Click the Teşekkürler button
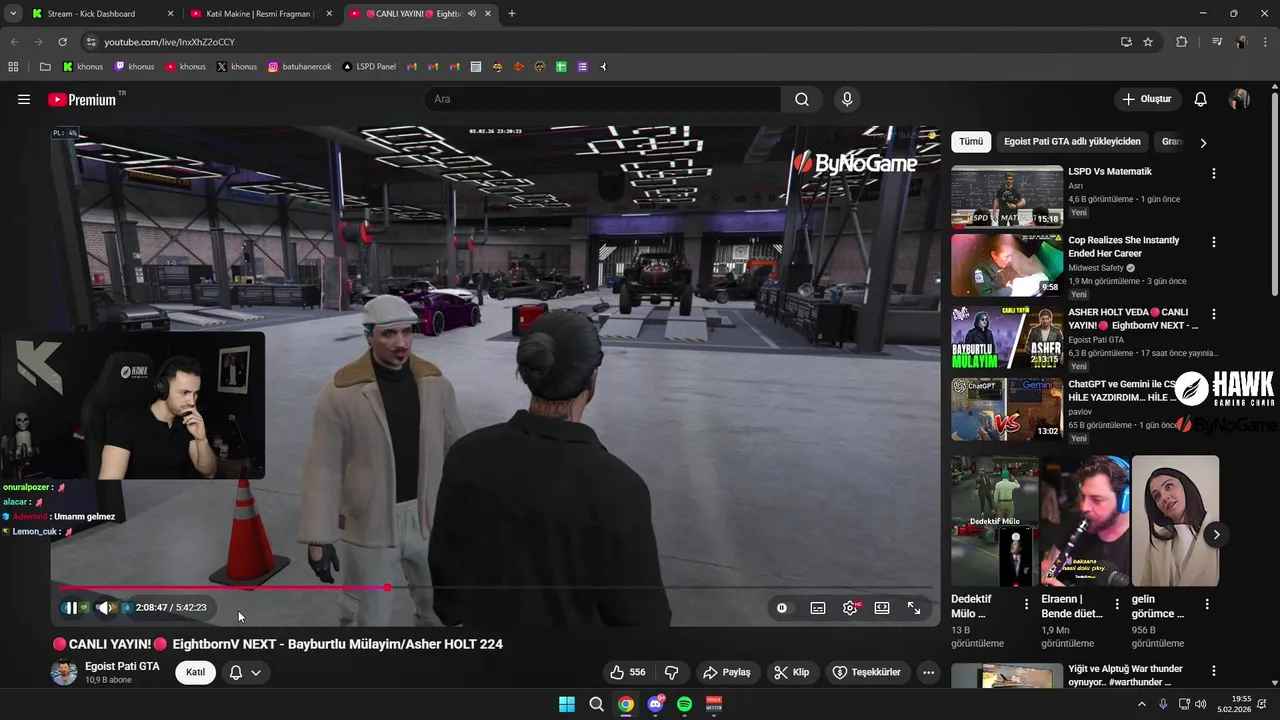The height and width of the screenshot is (720, 1280). click(867, 672)
